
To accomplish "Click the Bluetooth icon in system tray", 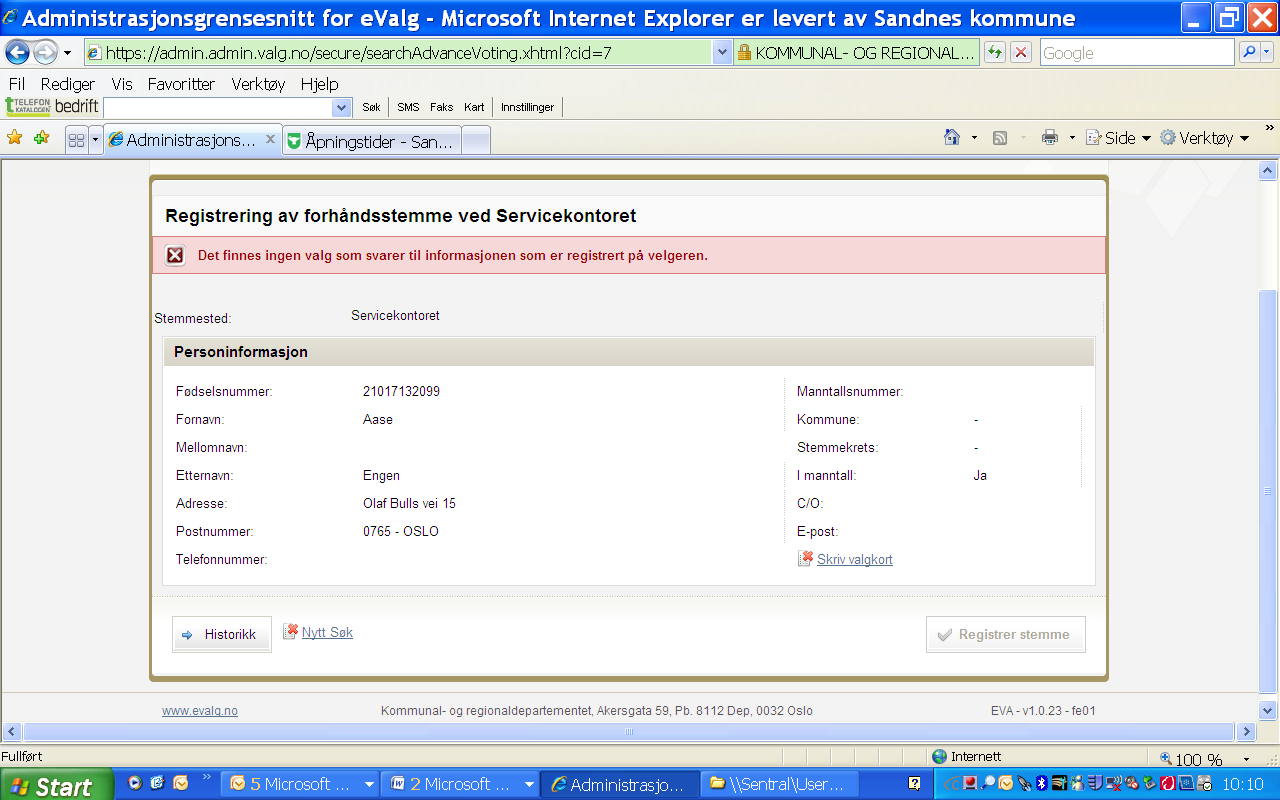I will (1040, 784).
